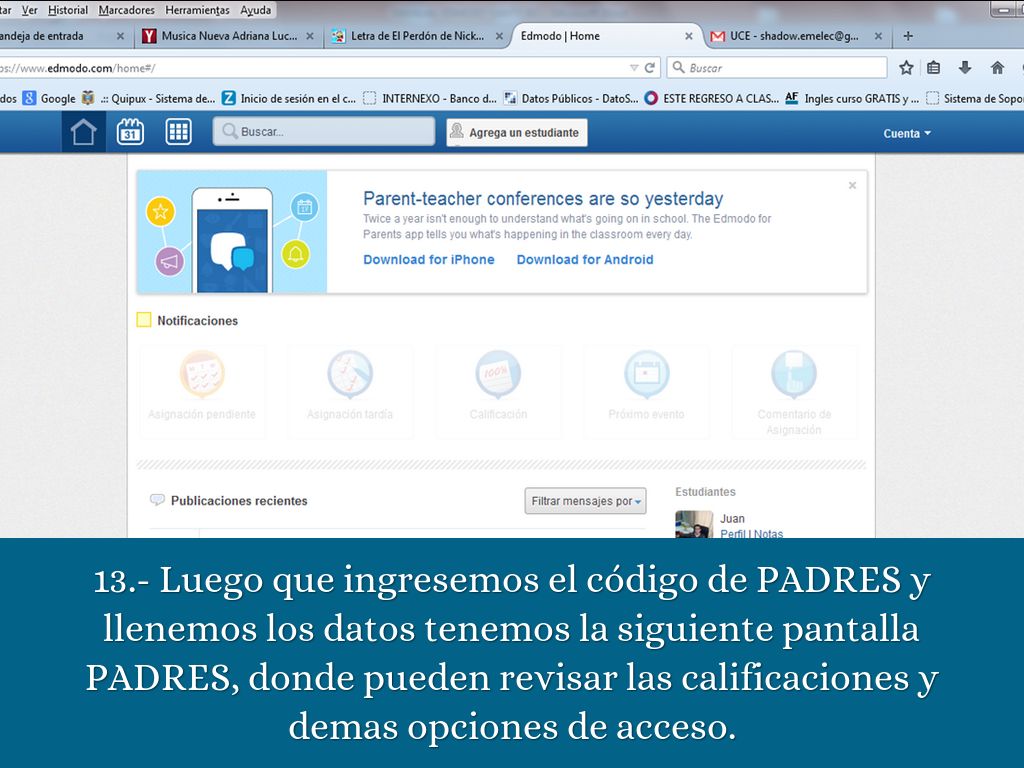Open the grid apps icon
Image resolution: width=1024 pixels, height=768 pixels.
(178, 132)
